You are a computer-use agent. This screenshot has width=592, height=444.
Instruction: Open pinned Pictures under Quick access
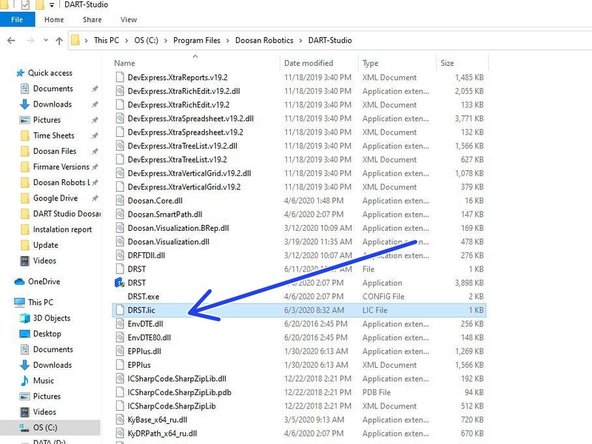[47, 120]
